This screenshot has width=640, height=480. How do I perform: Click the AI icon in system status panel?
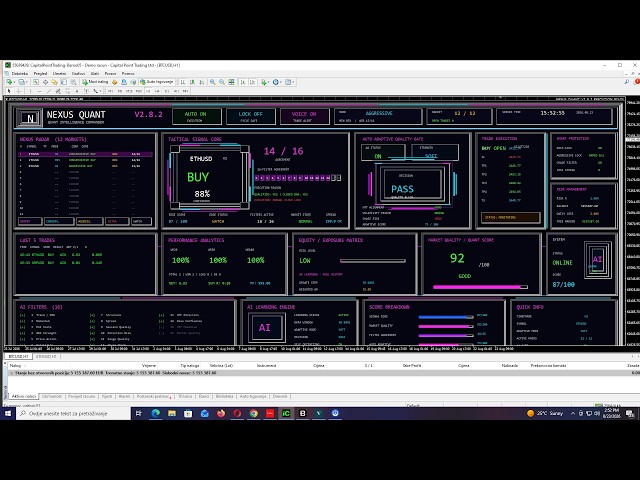point(598,260)
